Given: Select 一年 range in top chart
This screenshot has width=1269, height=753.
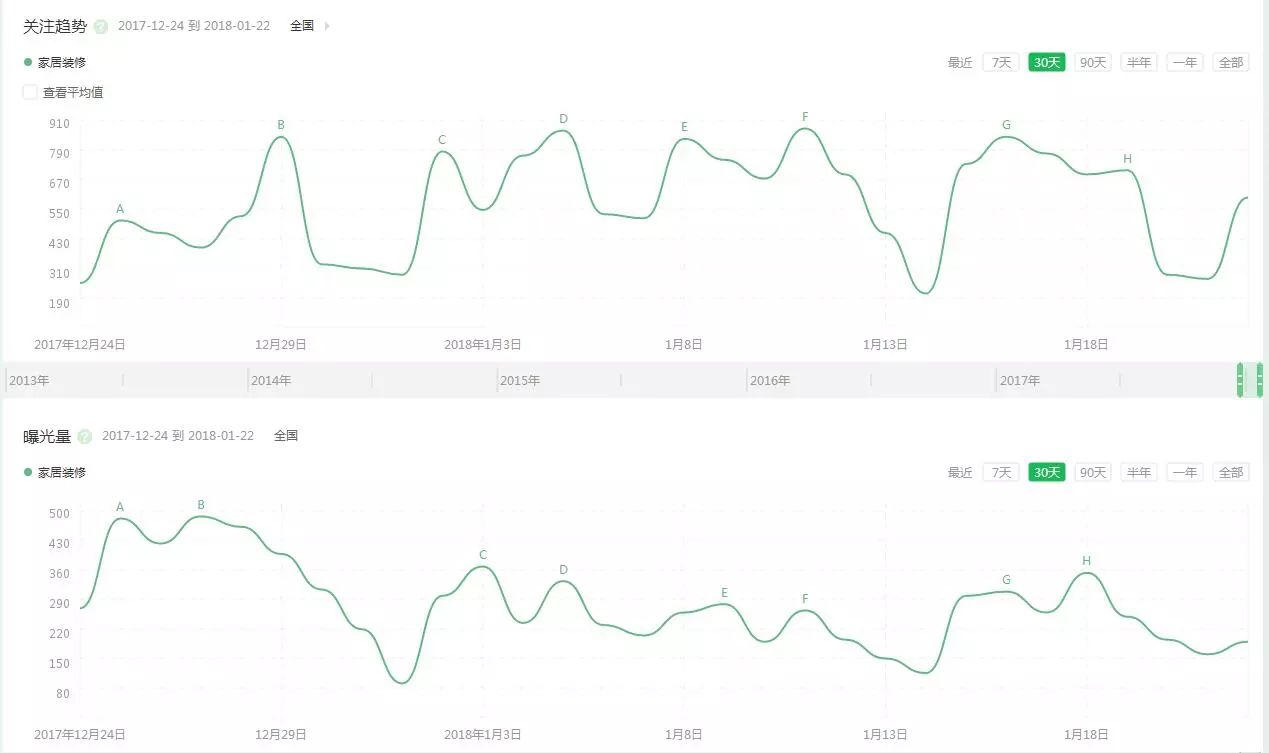Looking at the screenshot, I should 1185,62.
